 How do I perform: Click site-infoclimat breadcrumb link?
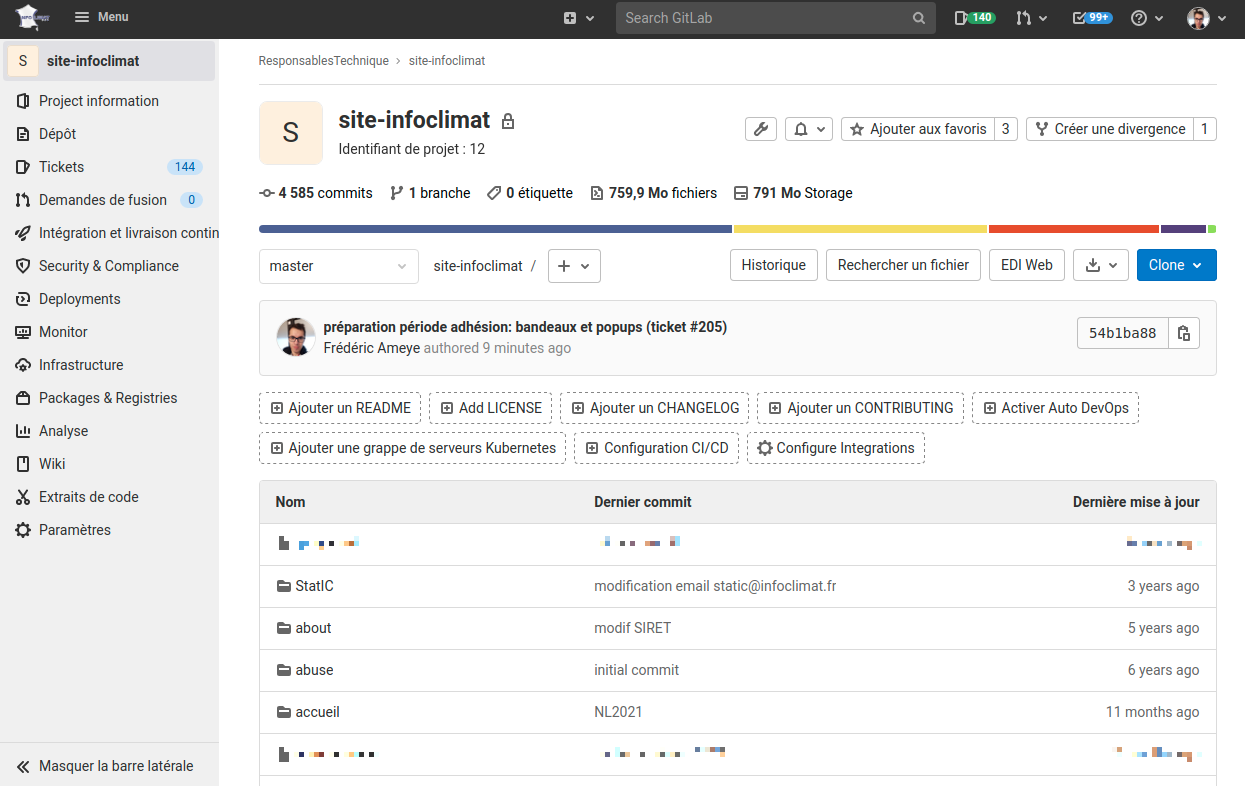pyautogui.click(x=447, y=61)
